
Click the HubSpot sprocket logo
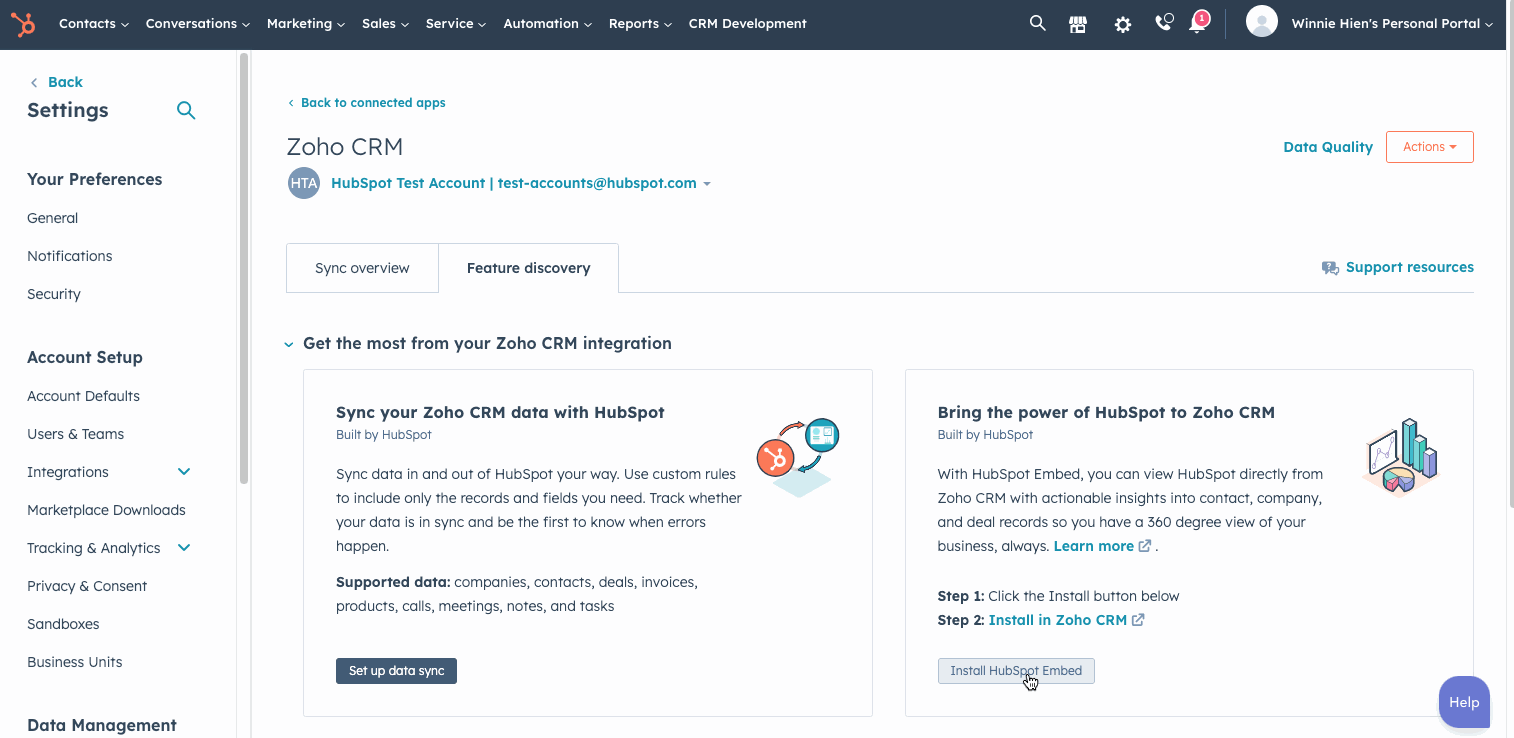22,24
